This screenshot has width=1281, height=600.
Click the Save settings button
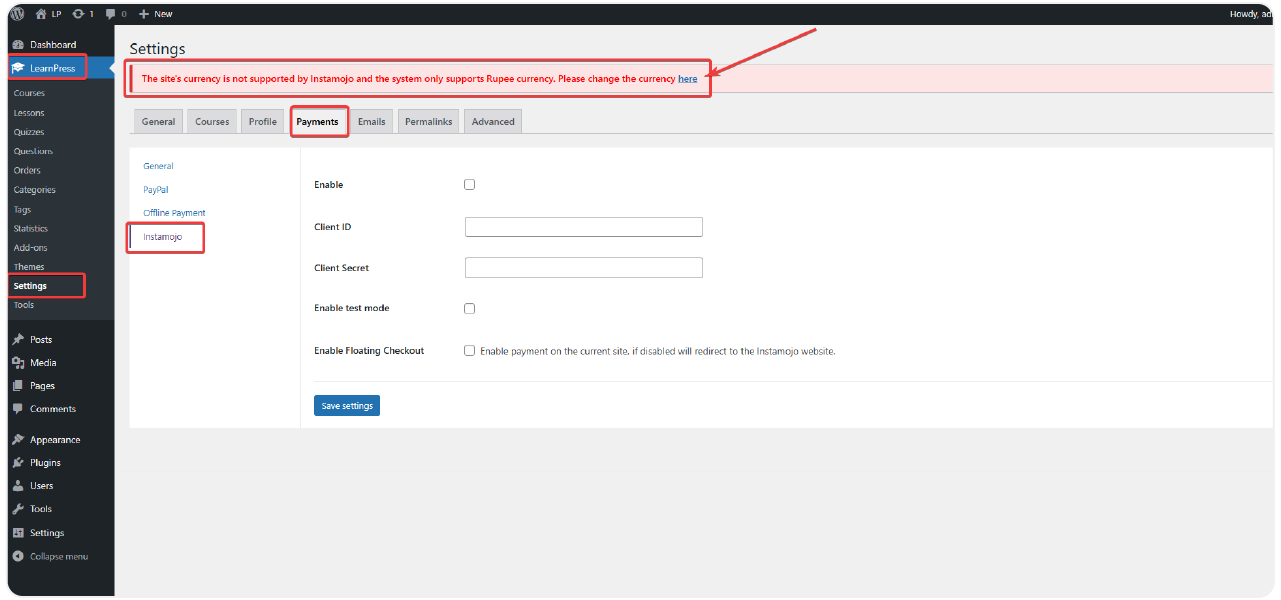click(x=346, y=406)
